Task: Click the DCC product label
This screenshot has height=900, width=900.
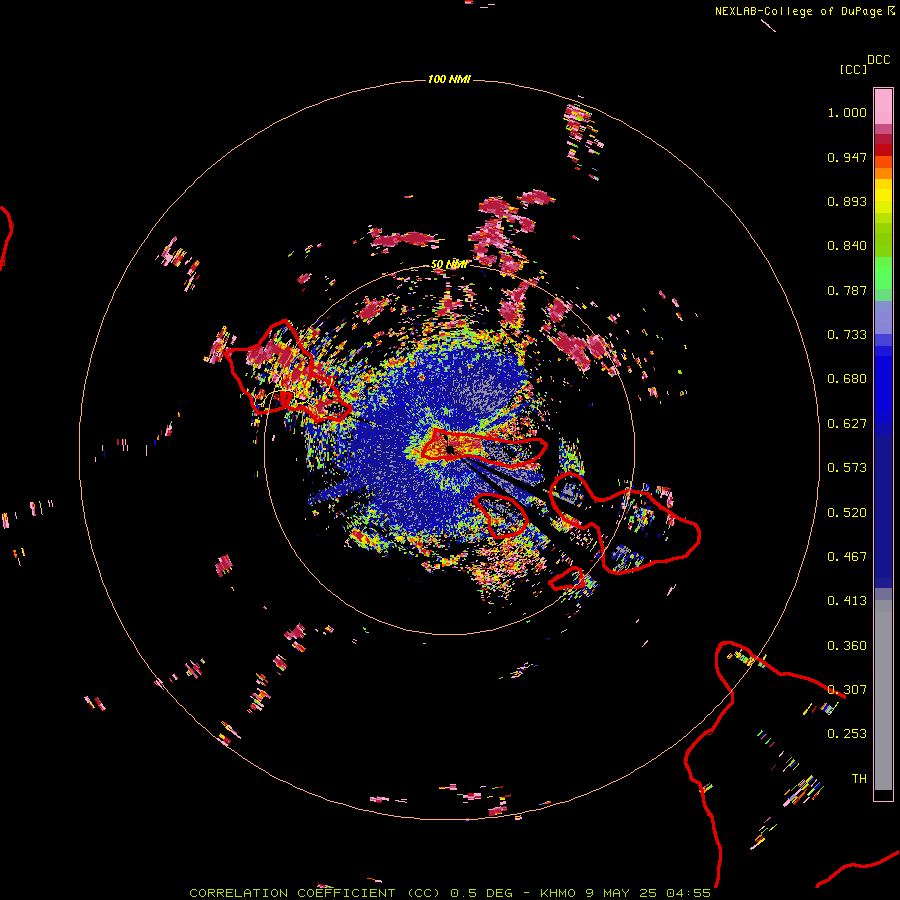Action: click(879, 60)
